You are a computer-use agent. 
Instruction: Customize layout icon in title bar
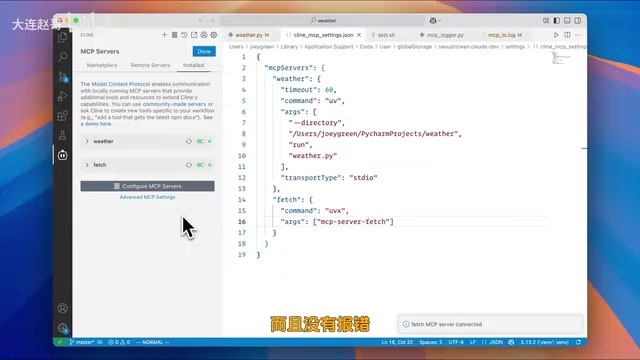pyautogui.click(x=546, y=20)
